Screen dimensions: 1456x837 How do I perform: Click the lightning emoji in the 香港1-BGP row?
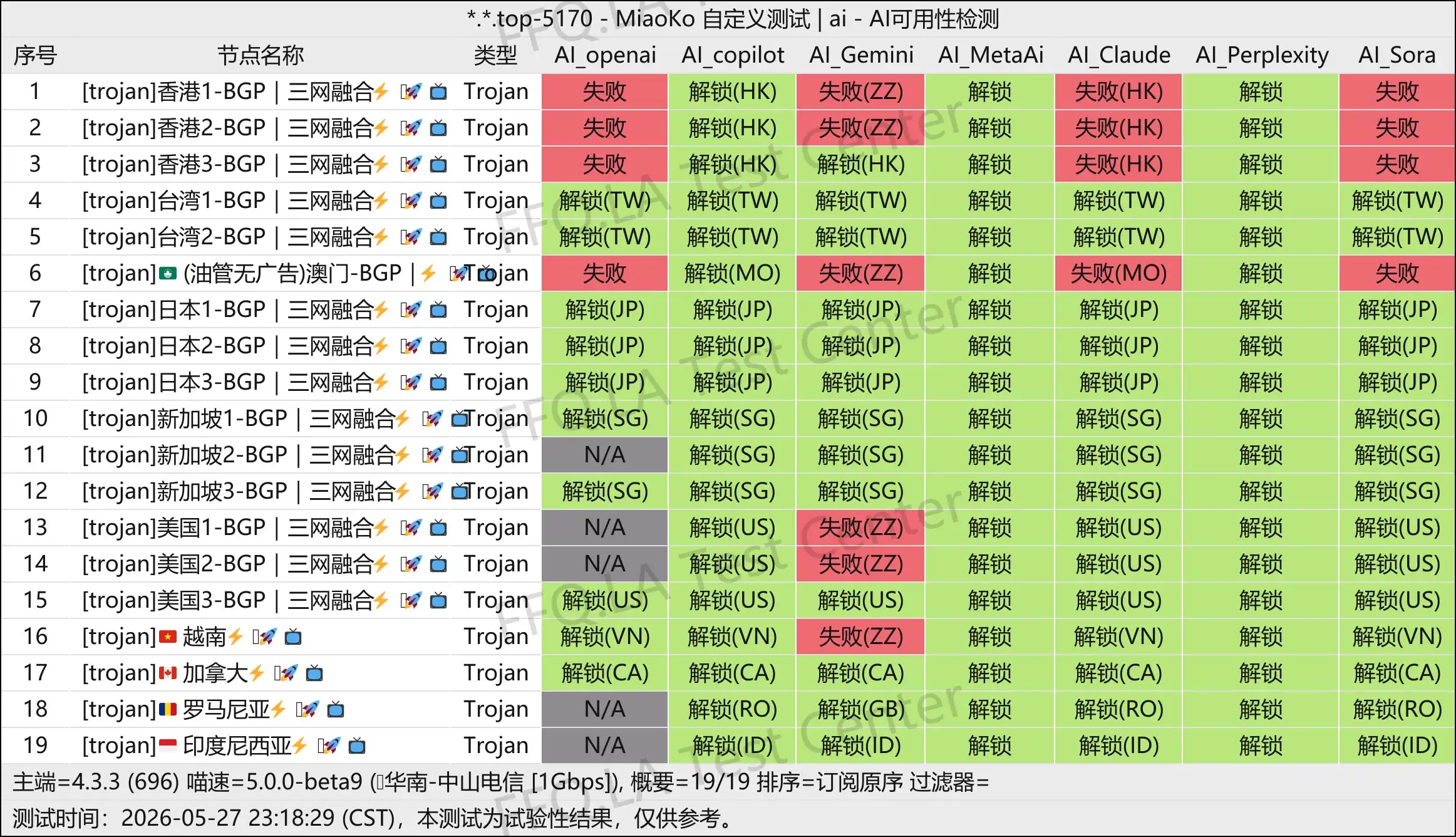pos(381,92)
